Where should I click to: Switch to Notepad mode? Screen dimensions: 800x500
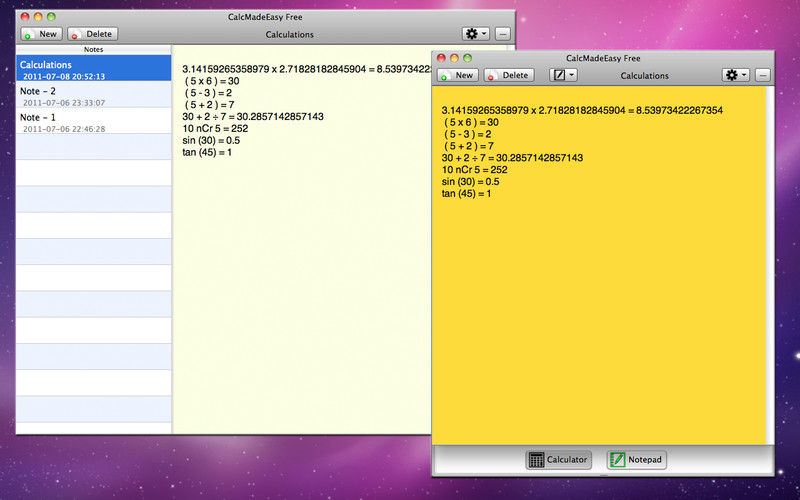[x=636, y=460]
